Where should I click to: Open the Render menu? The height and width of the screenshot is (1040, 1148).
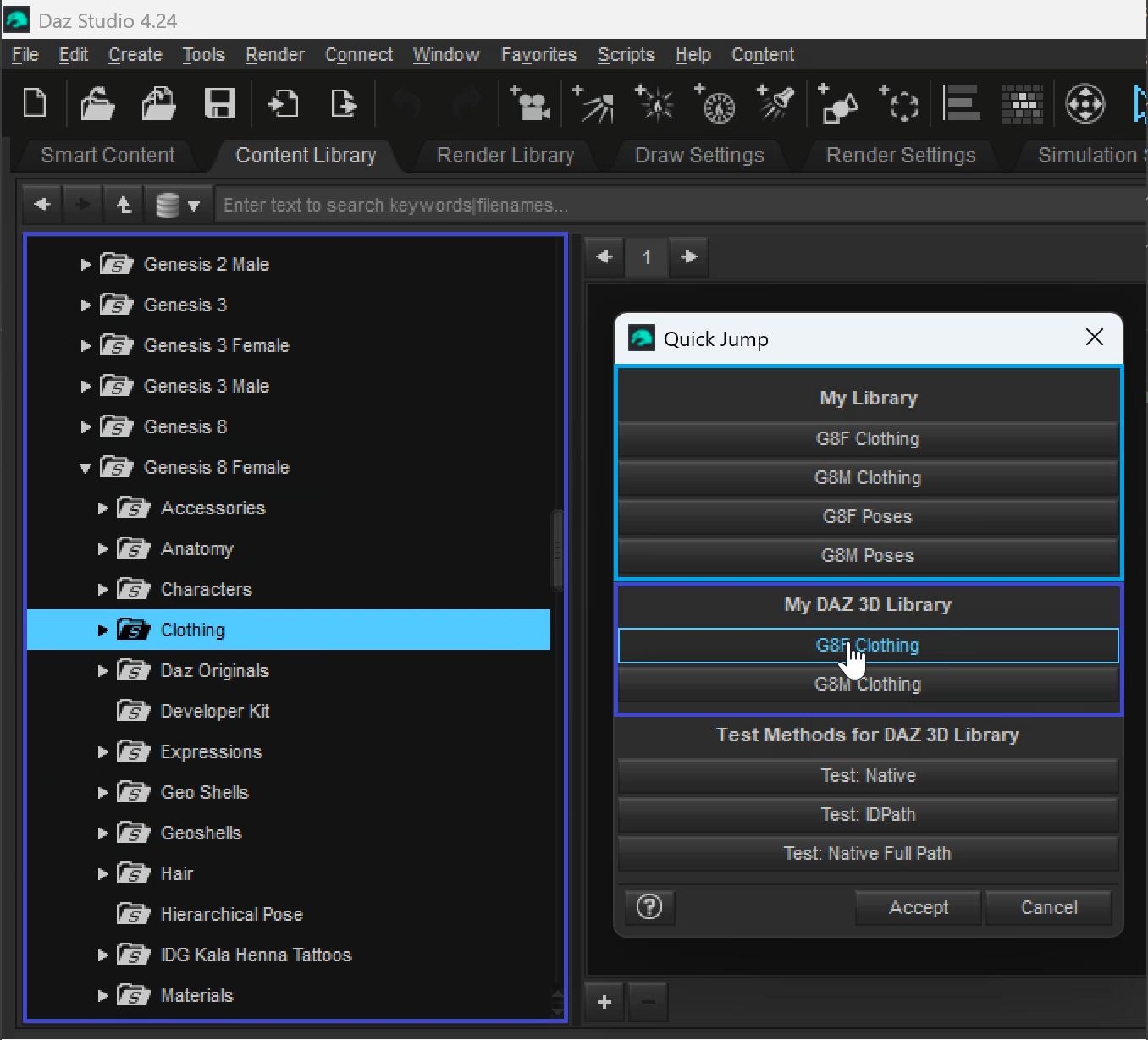[x=275, y=55]
